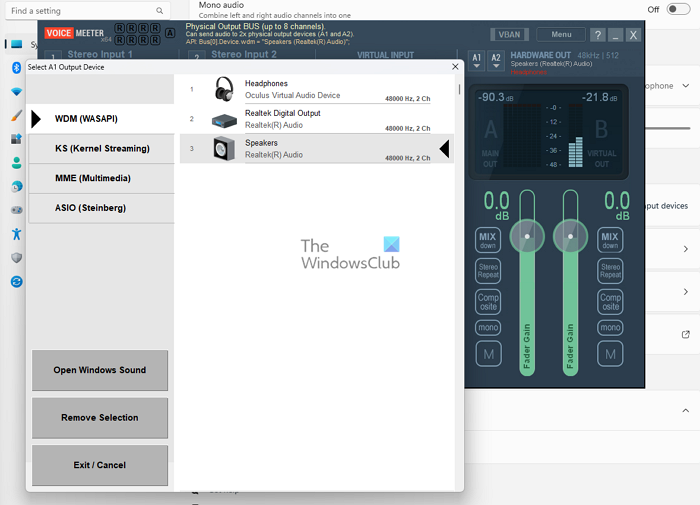This screenshot has height=505, width=700.
Task: Open the A2 hardware output dropdown
Action: [496, 60]
